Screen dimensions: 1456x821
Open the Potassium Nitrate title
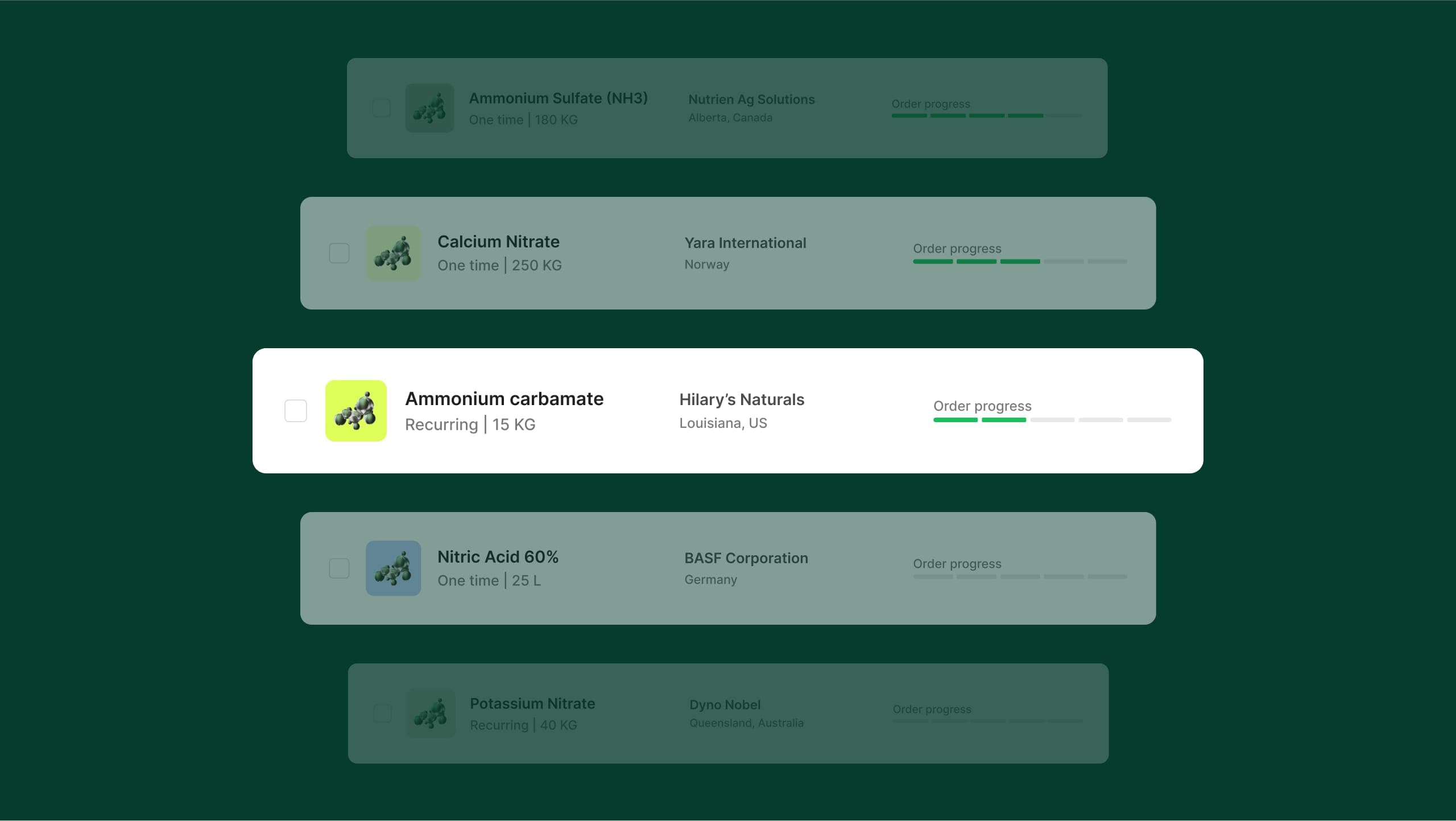pos(532,704)
